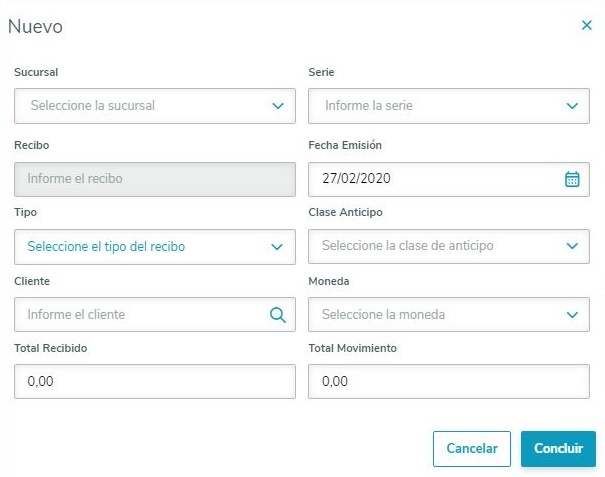Close the Nuevo dialog with X icon
Viewport: 605px width, 477px height.
[x=587, y=26]
